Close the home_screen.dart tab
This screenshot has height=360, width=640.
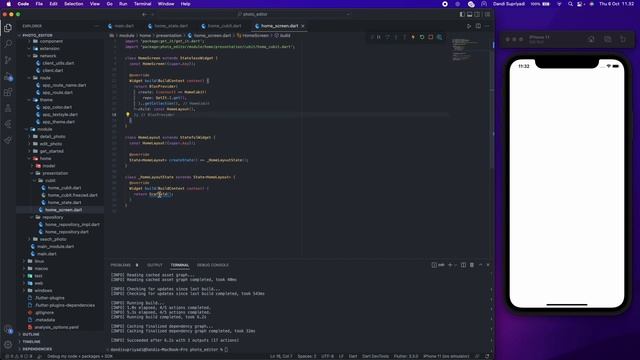point(303,26)
